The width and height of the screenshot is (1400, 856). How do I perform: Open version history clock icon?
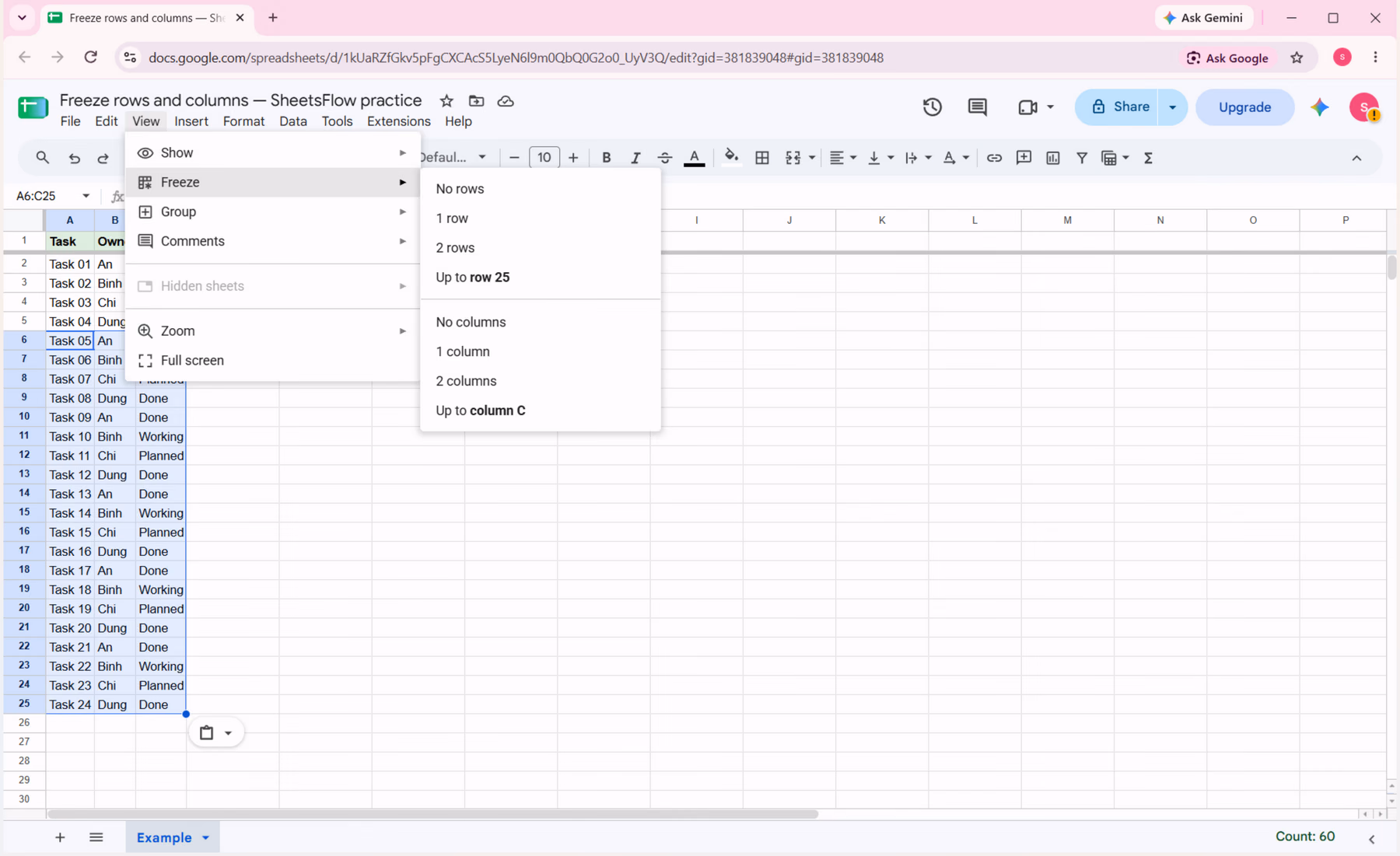point(933,107)
